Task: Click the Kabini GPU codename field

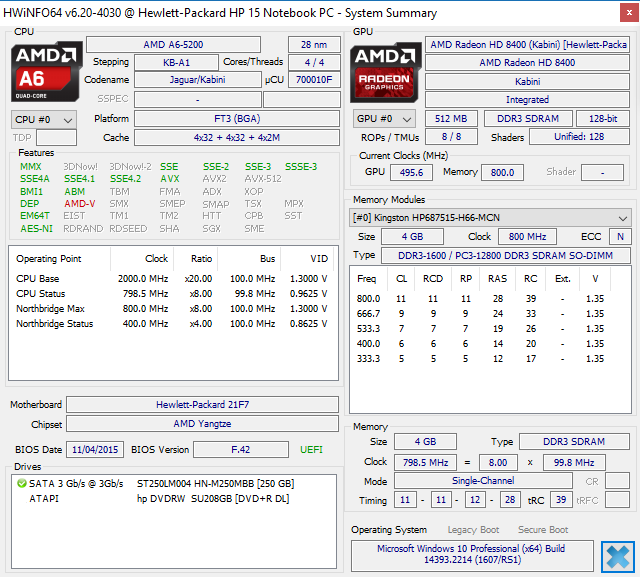Action: [x=527, y=82]
